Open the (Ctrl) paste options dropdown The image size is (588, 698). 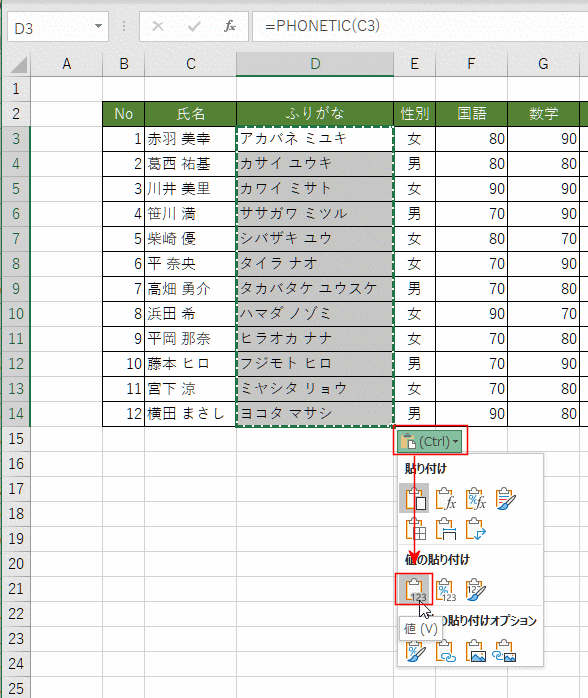[430, 441]
